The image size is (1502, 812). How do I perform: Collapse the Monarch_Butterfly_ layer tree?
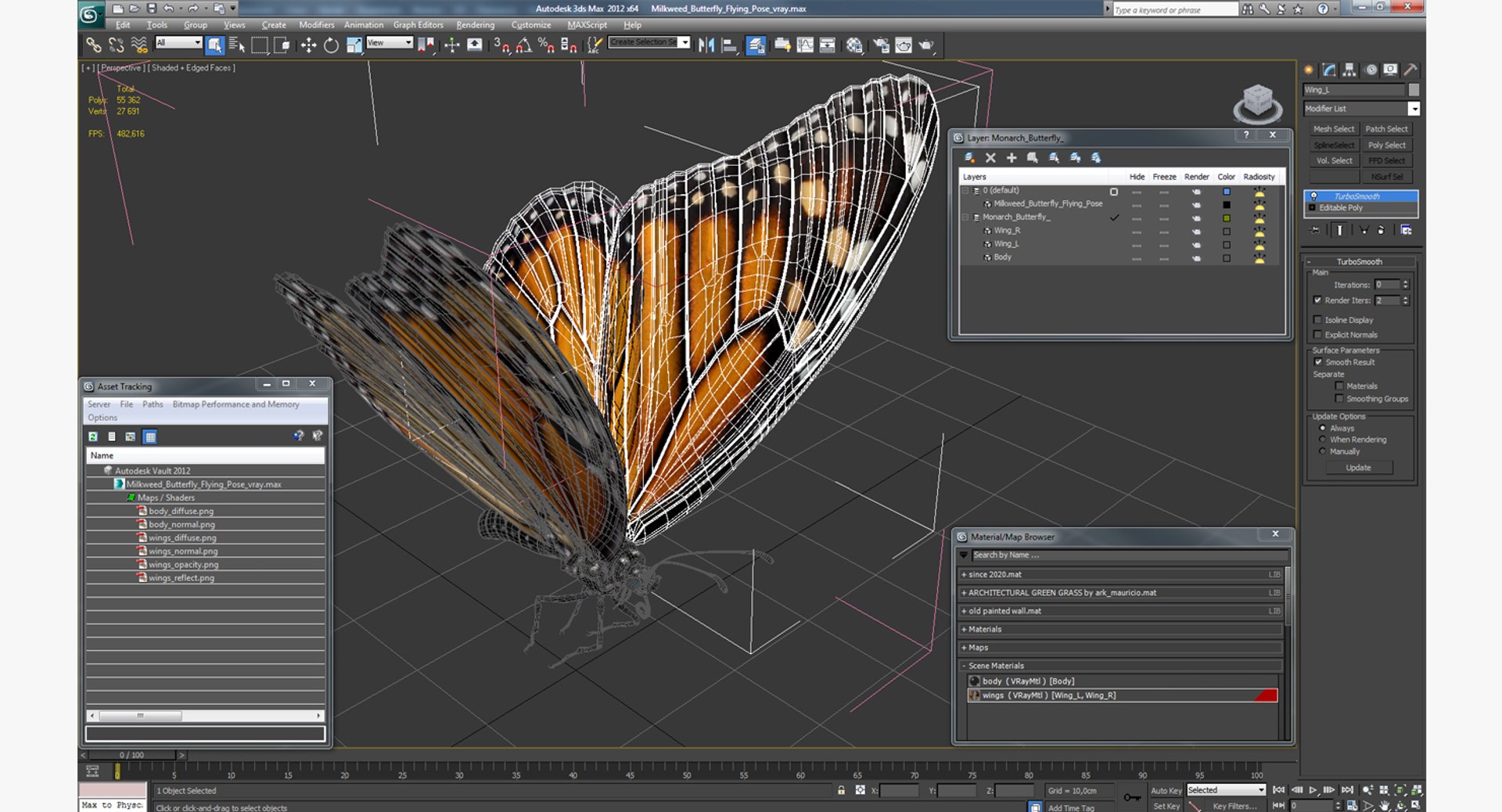[x=965, y=217]
